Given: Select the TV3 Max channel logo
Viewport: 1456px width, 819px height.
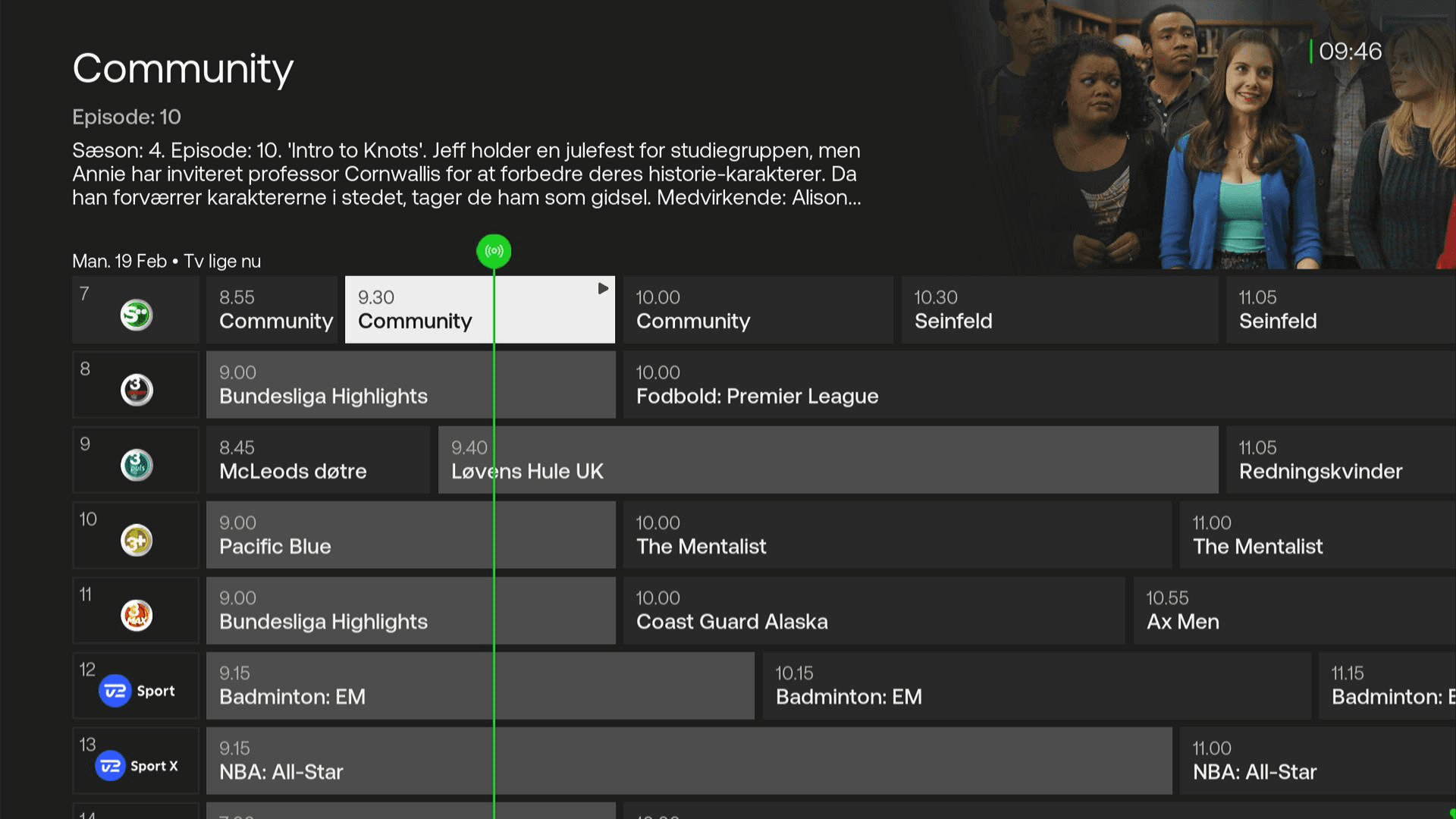Looking at the screenshot, I should (135, 614).
